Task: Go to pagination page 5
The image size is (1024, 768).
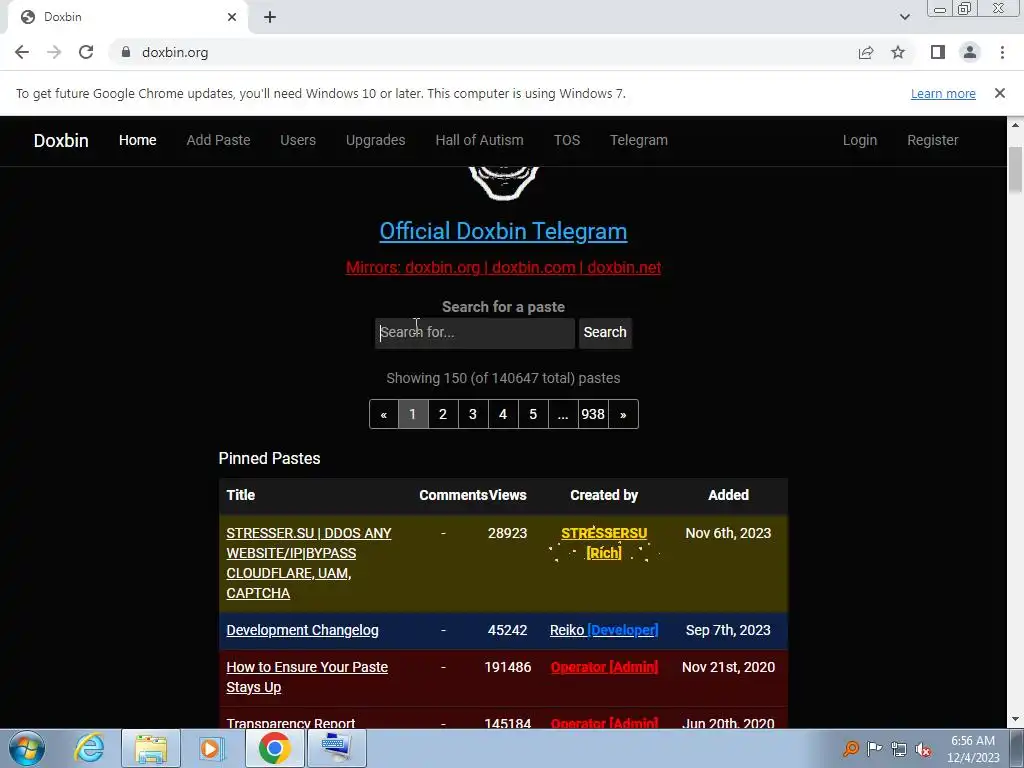Action: pyautogui.click(x=533, y=414)
